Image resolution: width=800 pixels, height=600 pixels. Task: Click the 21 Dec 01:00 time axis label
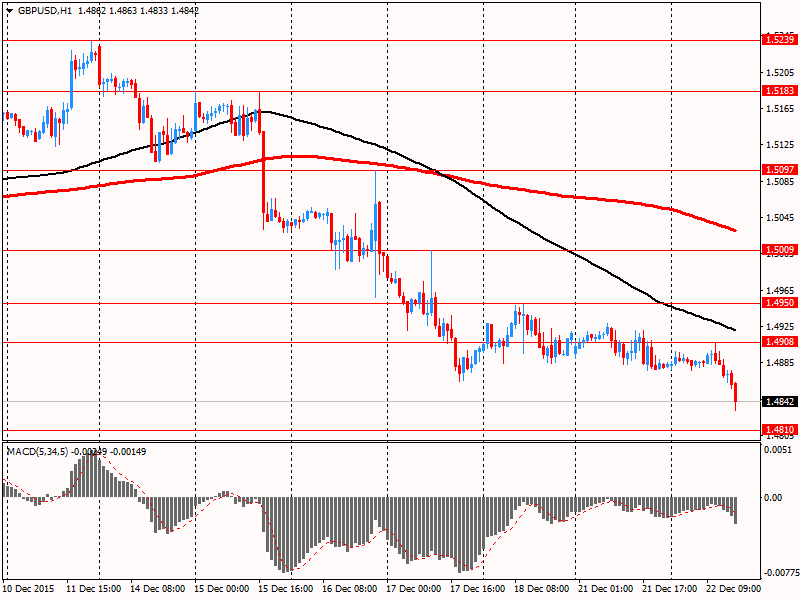606,589
